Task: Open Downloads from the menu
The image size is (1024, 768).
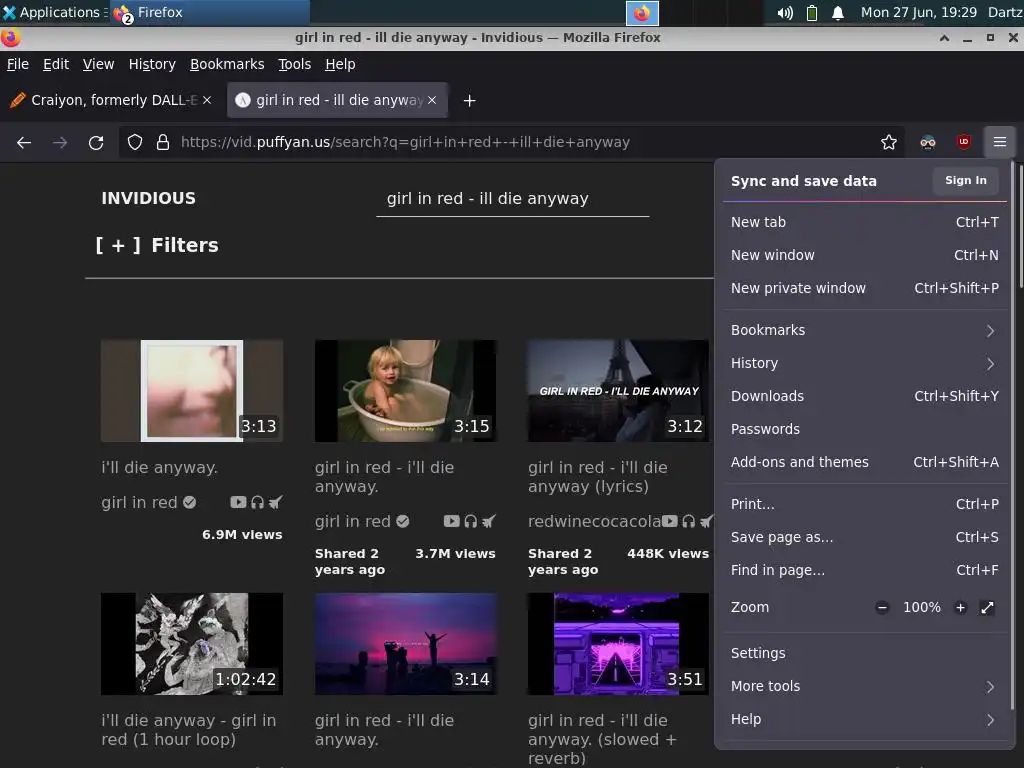Action: point(864,396)
